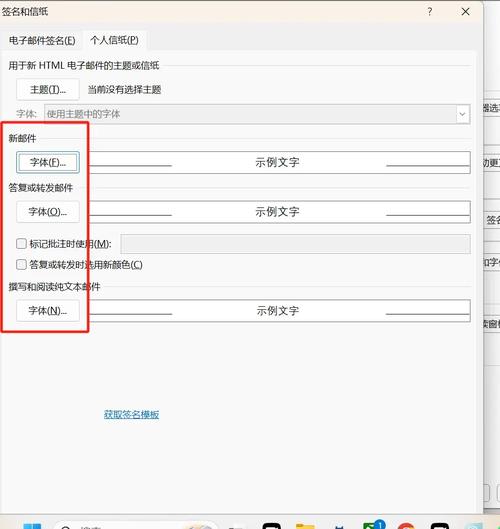Click 字体(N)... button for plain text mail
Screen dimensions: 500x529
[48, 311]
